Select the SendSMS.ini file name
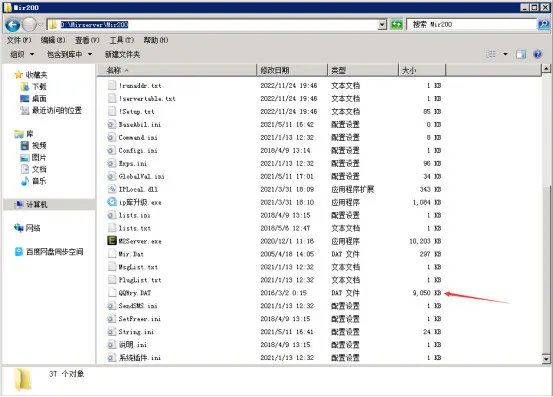Screen dimensions: 553x397 [138, 306]
